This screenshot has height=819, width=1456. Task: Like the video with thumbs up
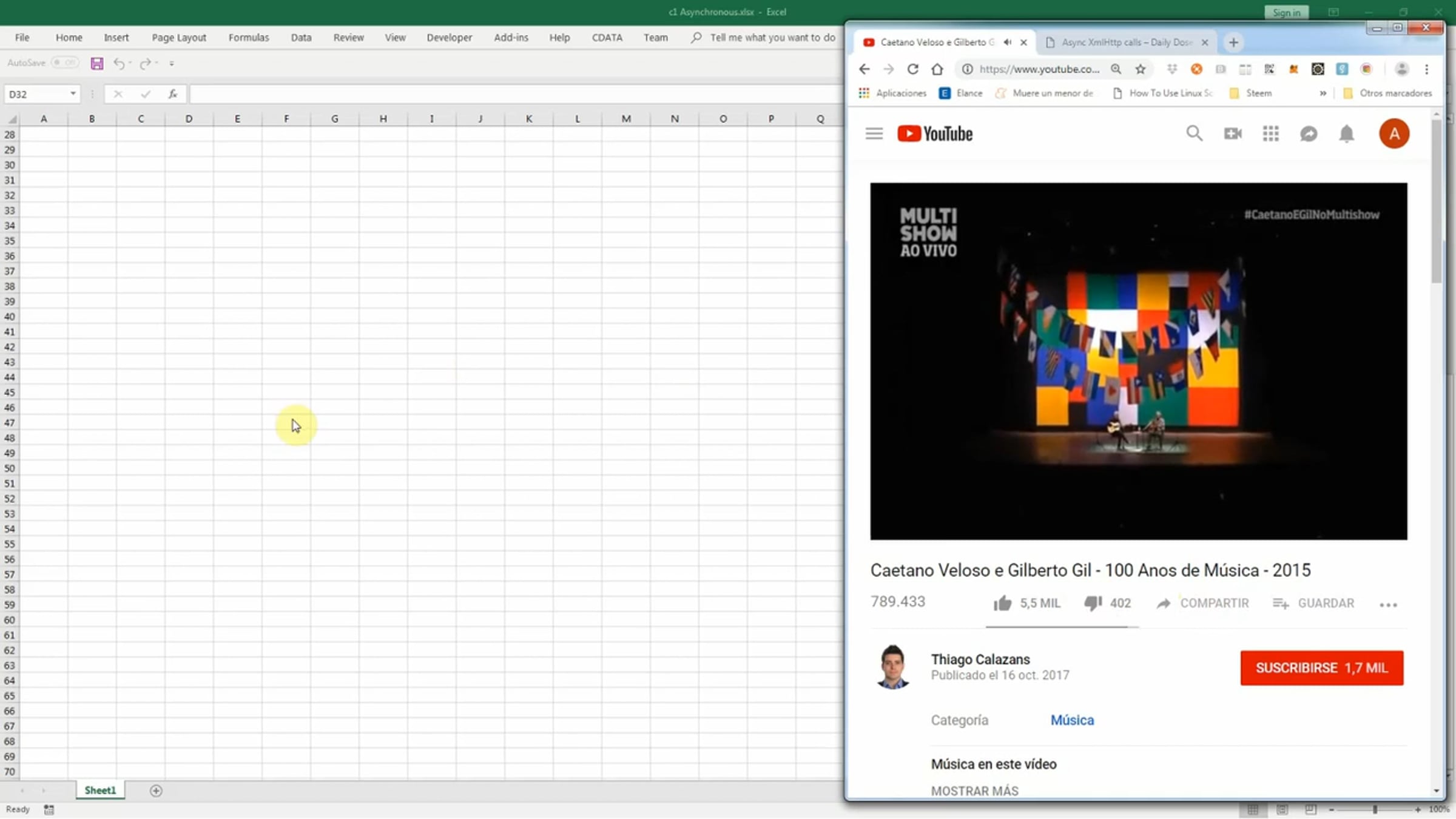[1003, 603]
